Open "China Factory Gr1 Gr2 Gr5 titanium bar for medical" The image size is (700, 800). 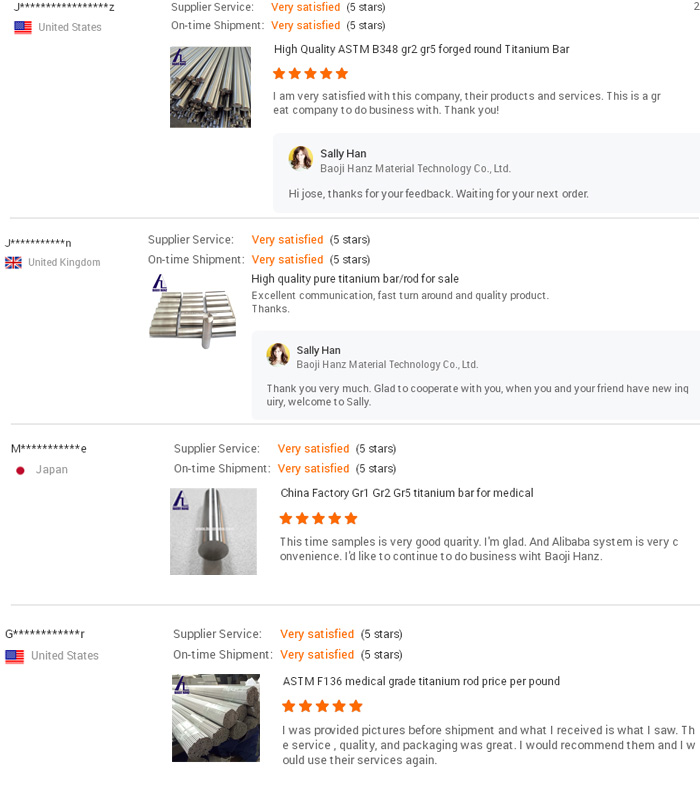tap(406, 493)
